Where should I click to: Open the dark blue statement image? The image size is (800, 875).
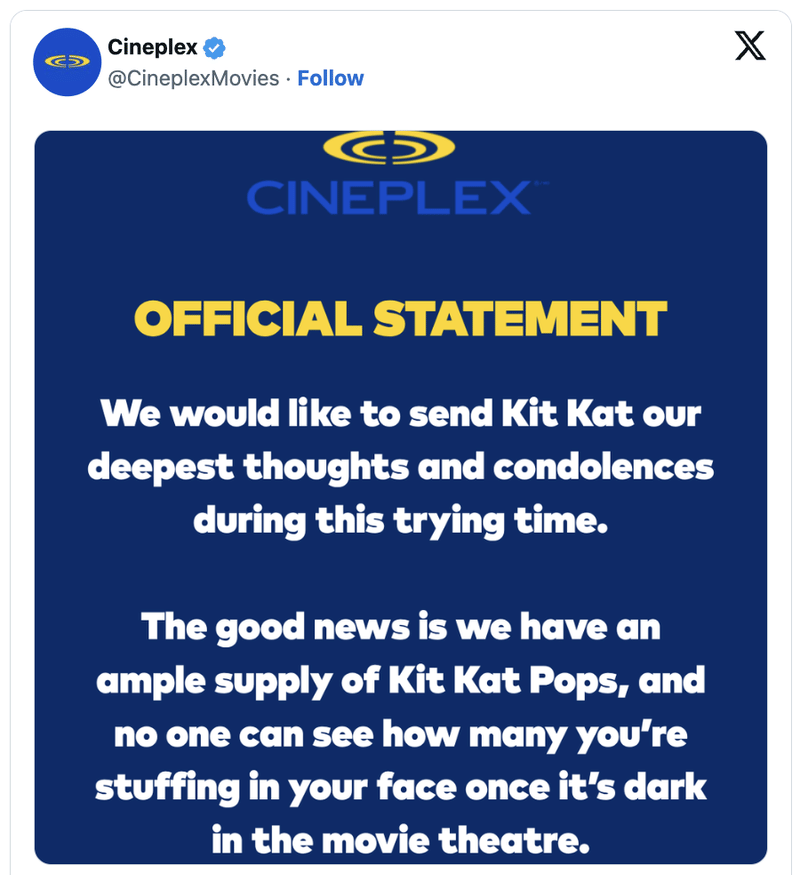400,560
